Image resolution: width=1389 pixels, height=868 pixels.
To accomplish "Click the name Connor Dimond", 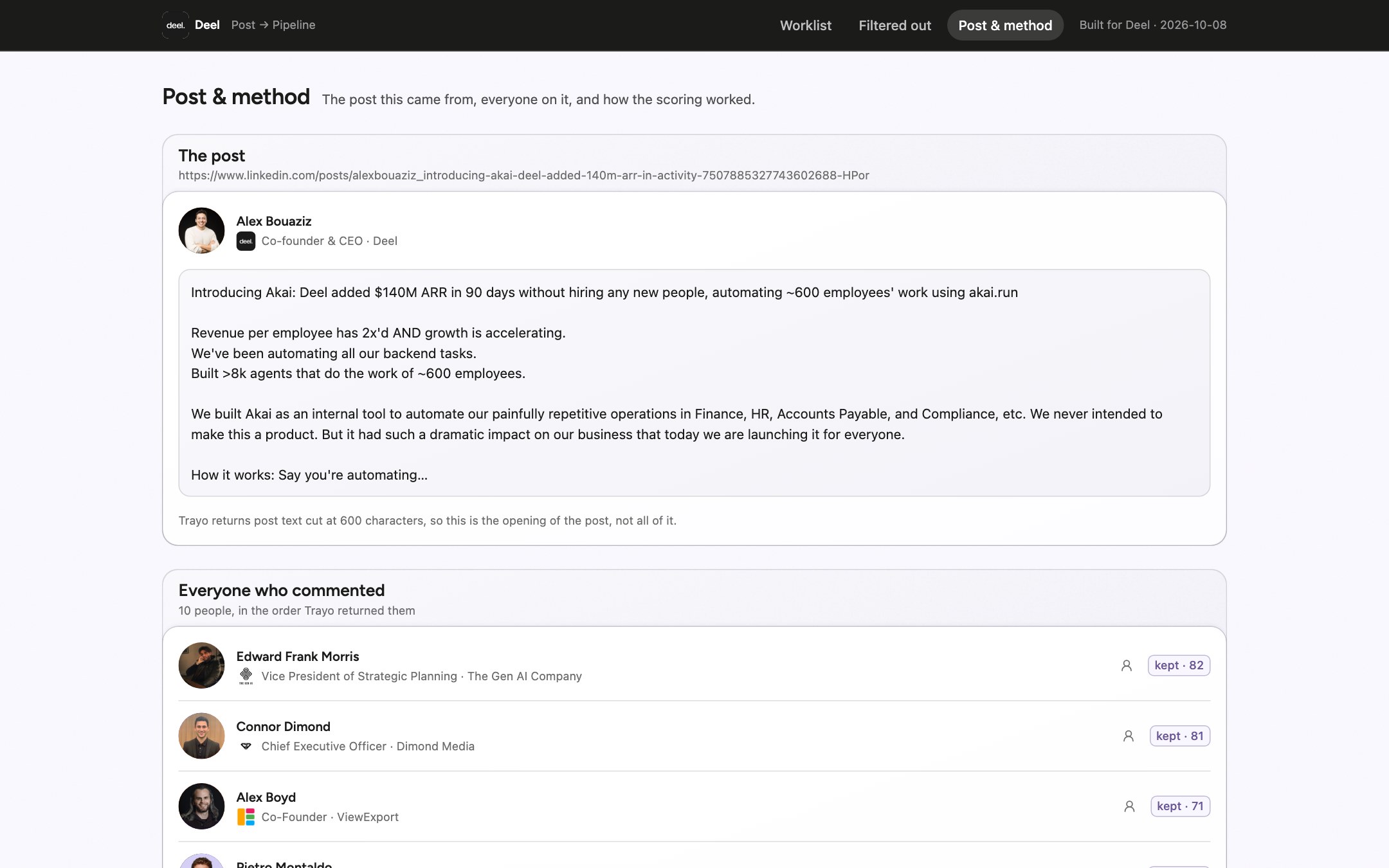I will click(x=283, y=727).
